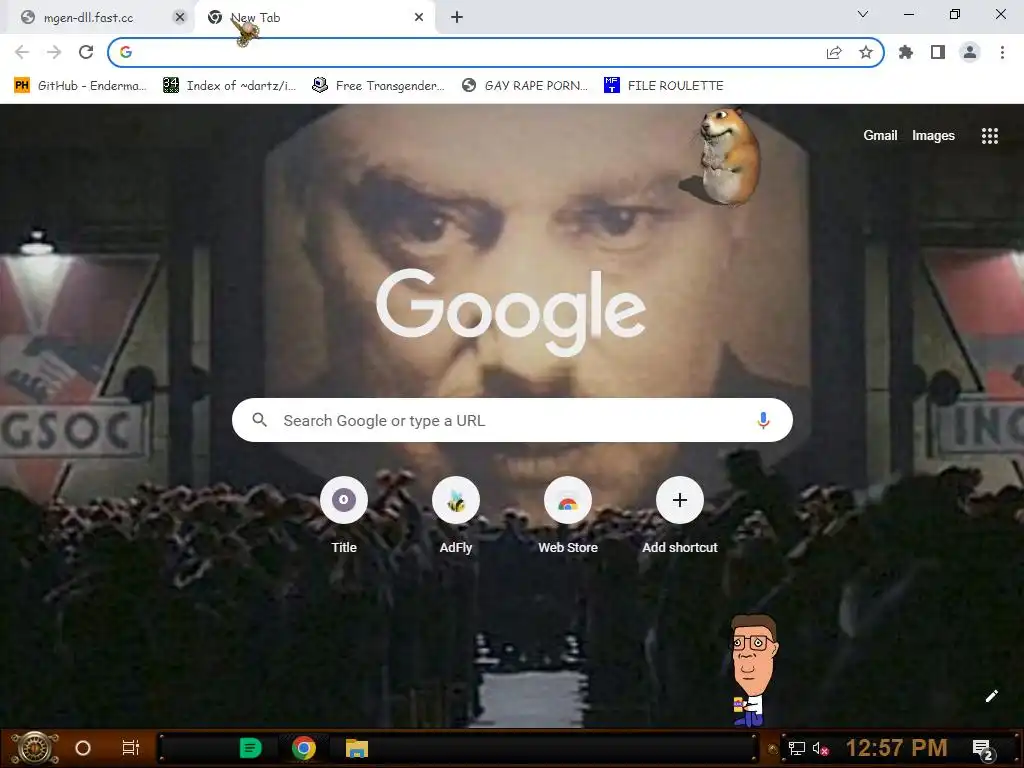The image size is (1024, 768).
Task: Click the Chrome taskbar icon
Action: pos(304,748)
